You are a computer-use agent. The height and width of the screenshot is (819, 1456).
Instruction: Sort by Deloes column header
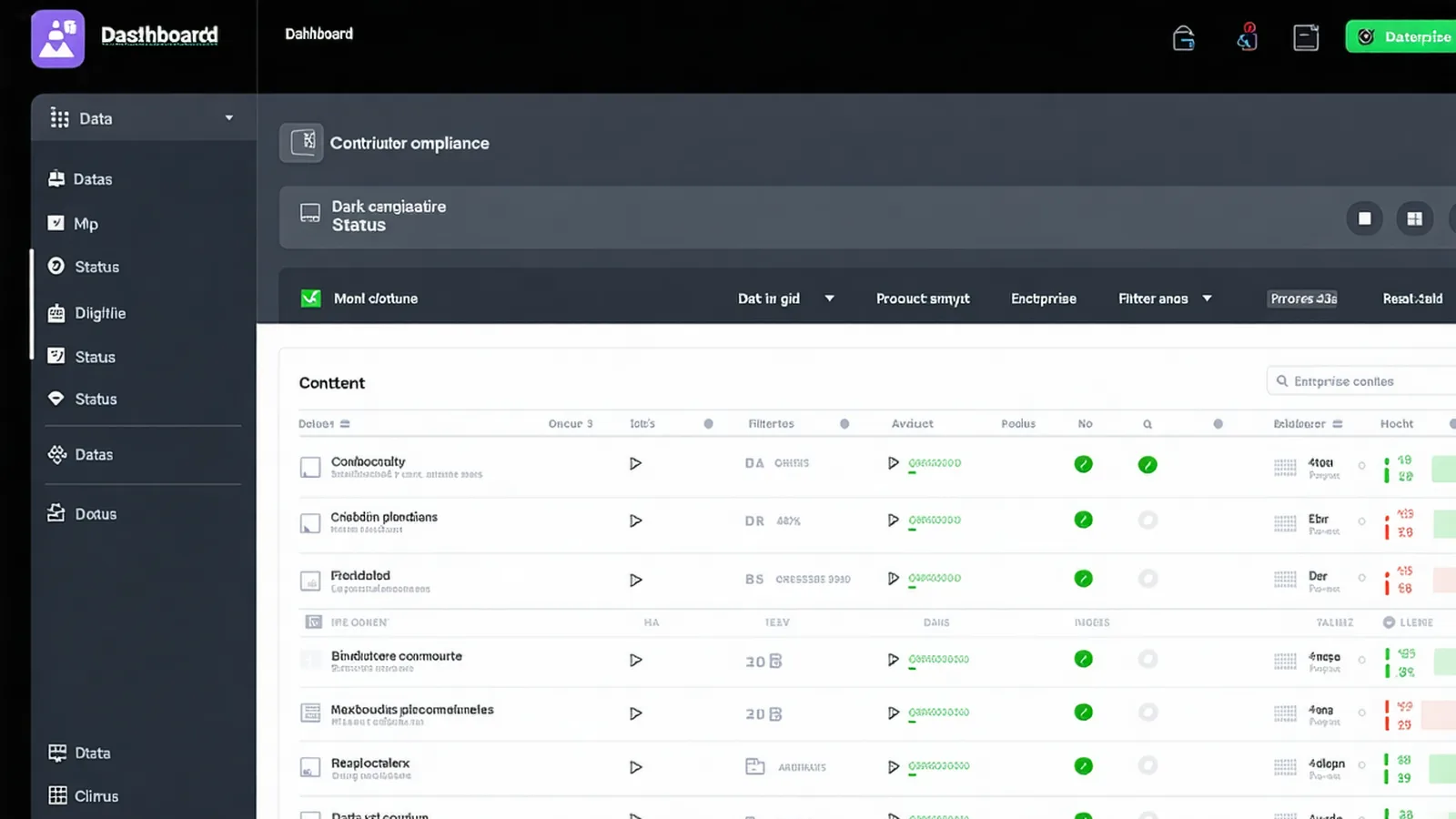coord(324,424)
